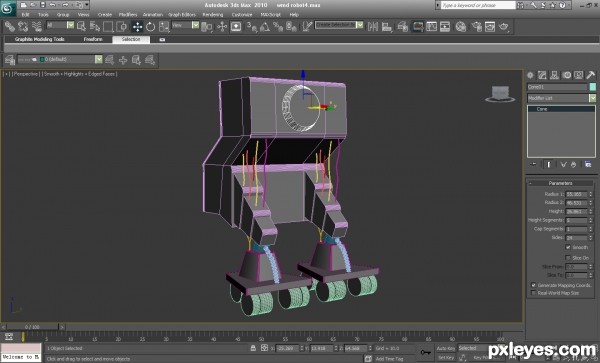The image size is (600, 363).
Task: Open Curve Editor
Action: 431,26
